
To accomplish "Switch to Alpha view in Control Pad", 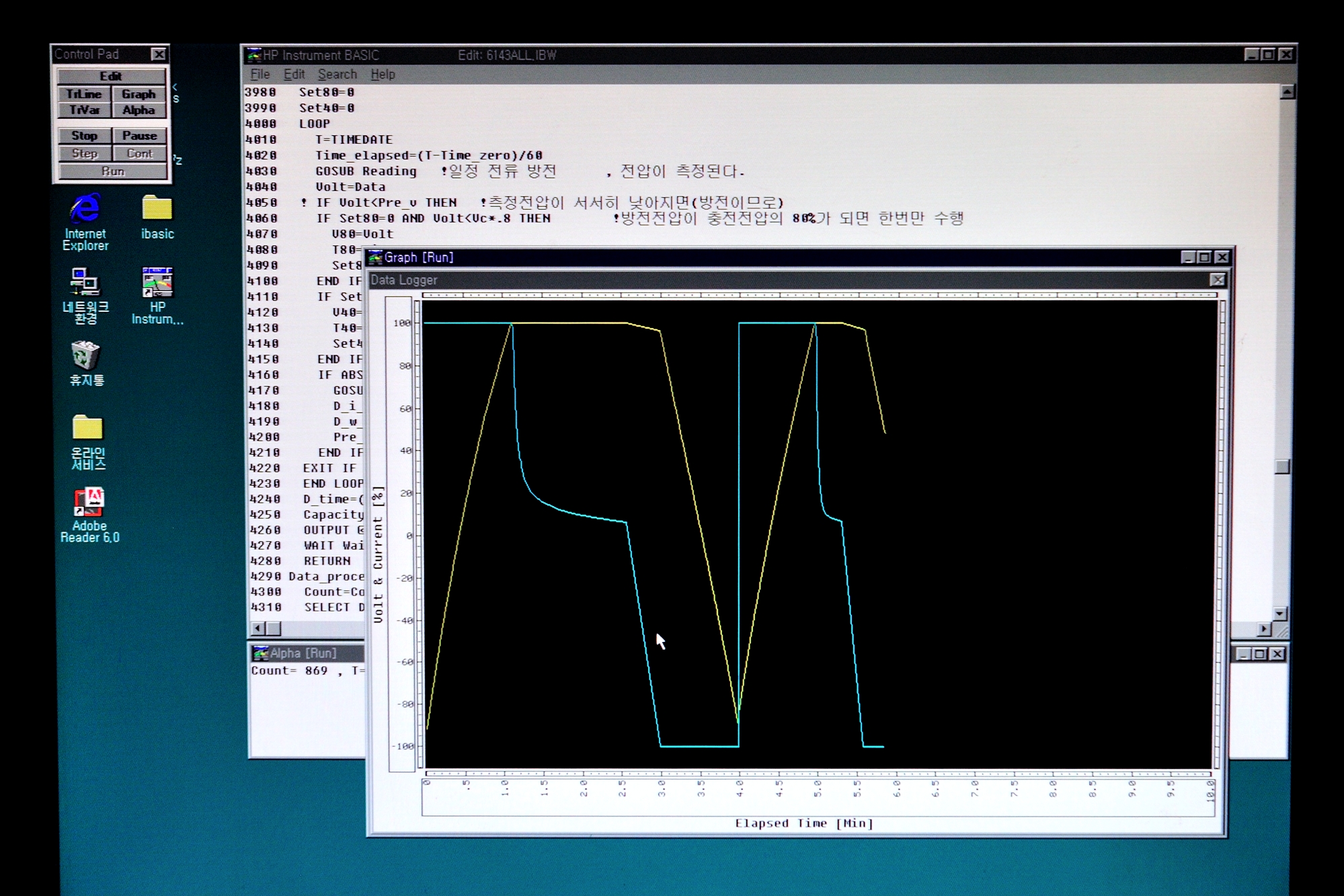I will point(139,110).
